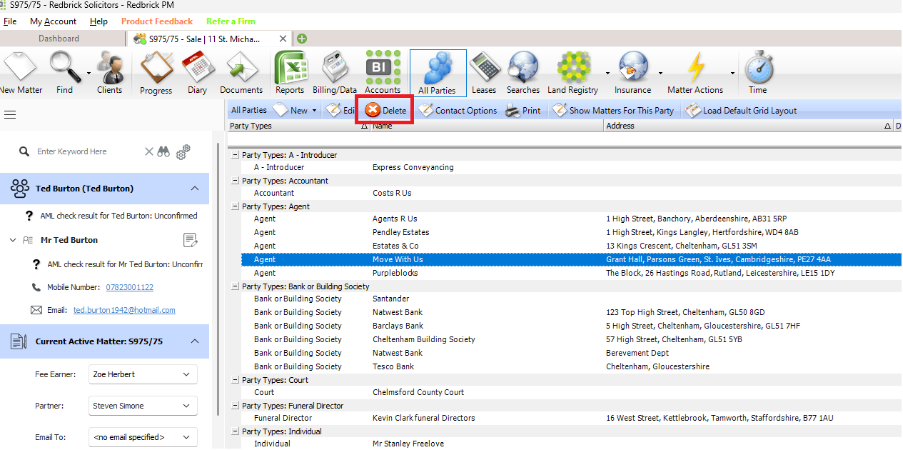Open the My Account menu
The image size is (903, 450).
point(53,21)
